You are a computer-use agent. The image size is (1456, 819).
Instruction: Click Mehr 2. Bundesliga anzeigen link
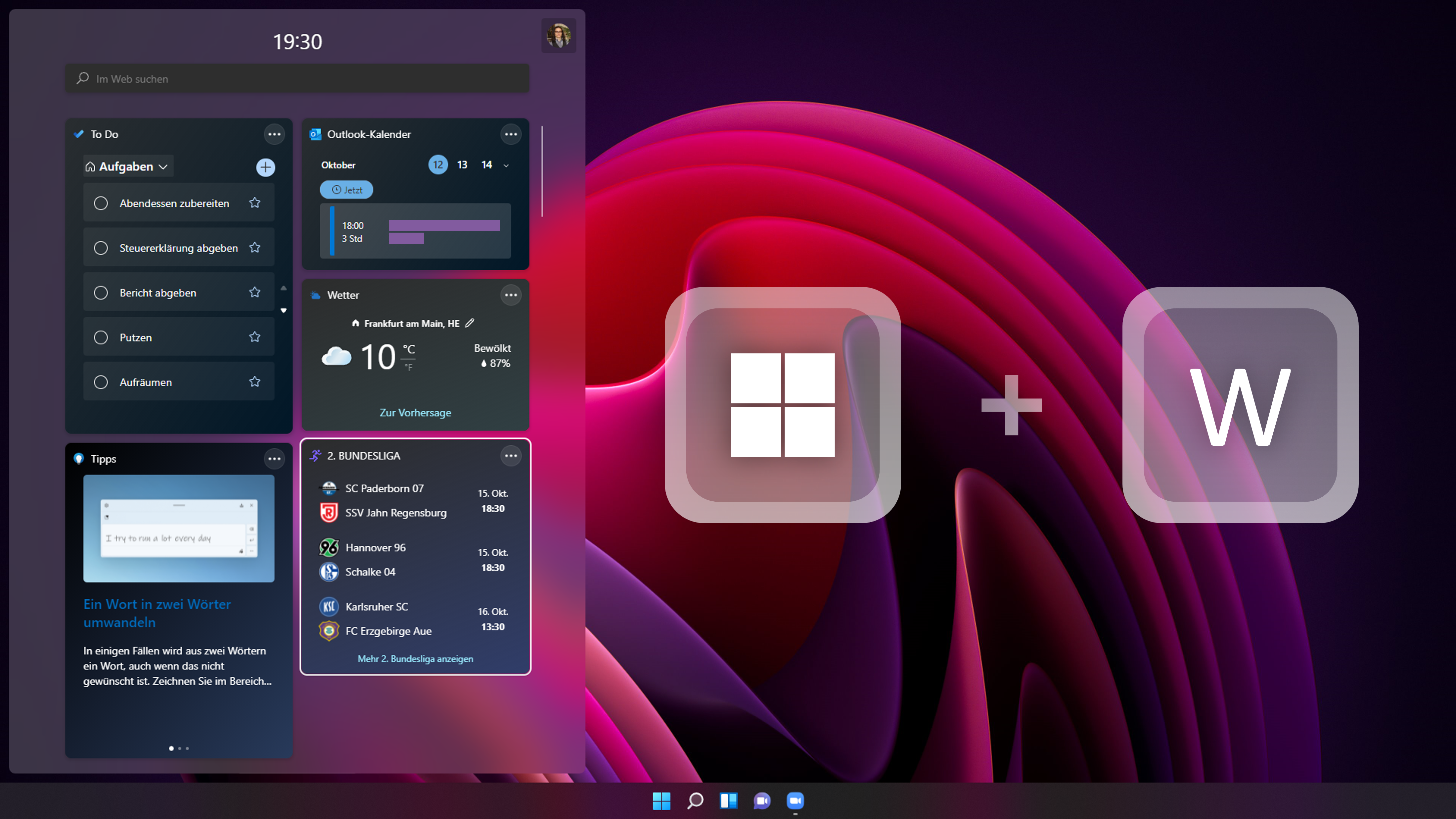pos(415,659)
